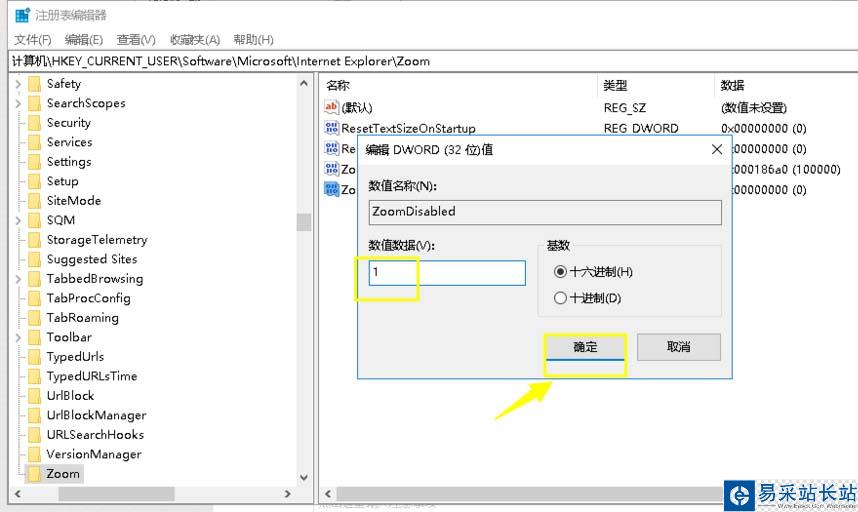The height and width of the screenshot is (512, 858).
Task: Click the ResetTextSizeOnStartup value name
Action: tap(408, 129)
